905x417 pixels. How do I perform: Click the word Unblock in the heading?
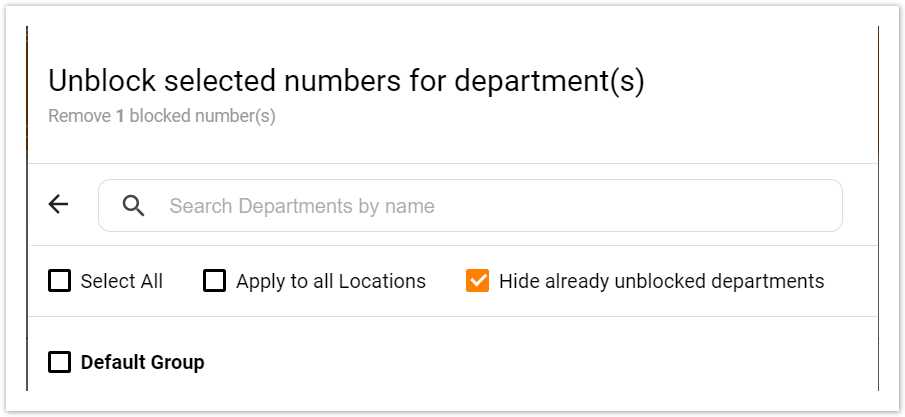95,81
